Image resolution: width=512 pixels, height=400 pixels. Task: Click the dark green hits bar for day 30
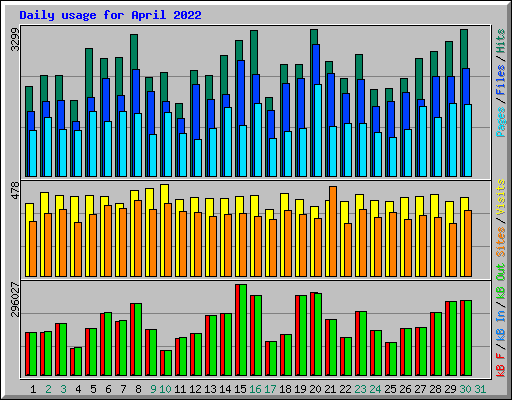point(464,49)
